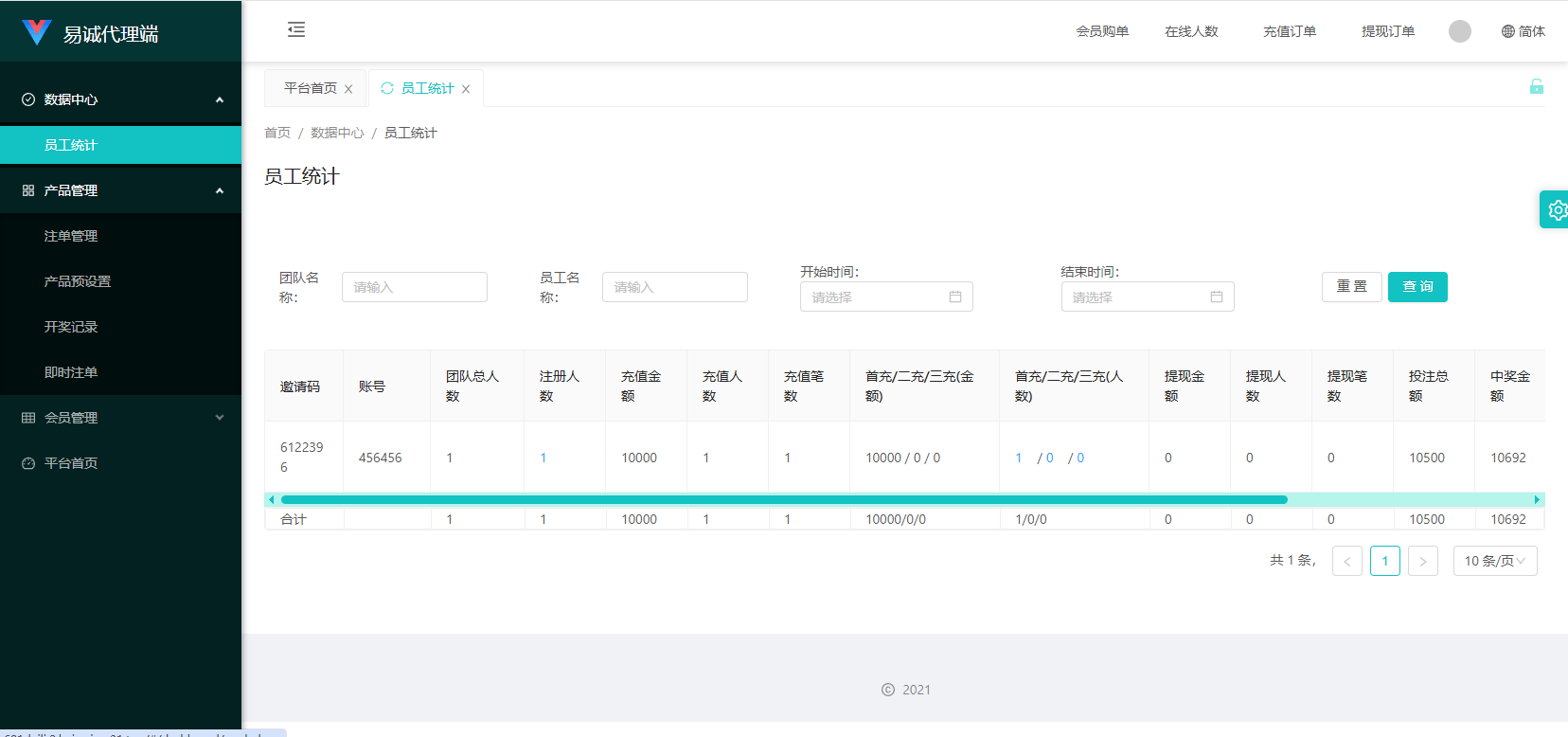Close the 平台首页 tab

pyautogui.click(x=348, y=89)
